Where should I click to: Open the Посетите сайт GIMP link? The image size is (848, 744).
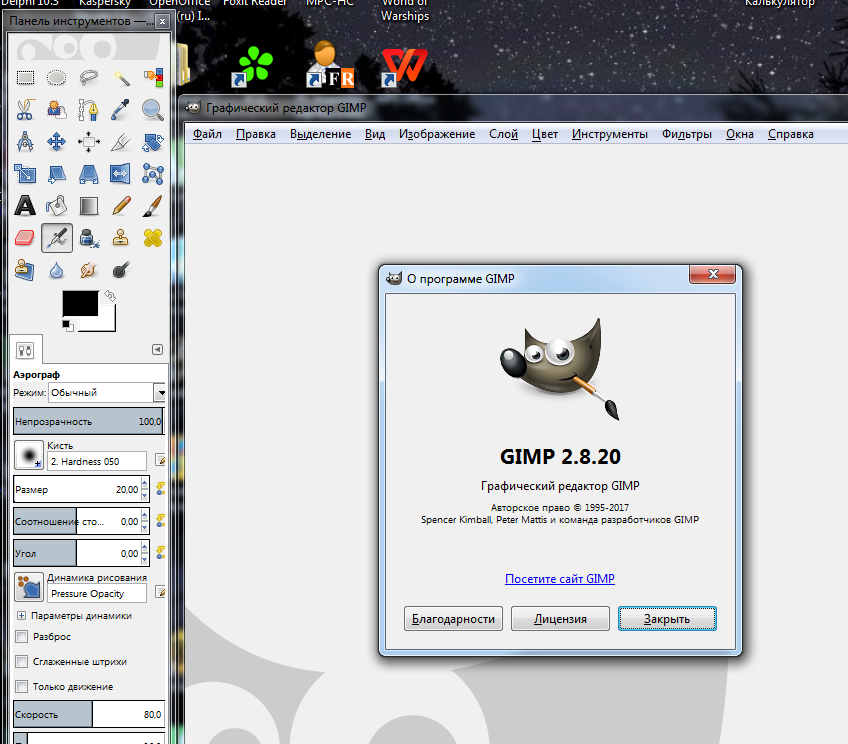tap(560, 579)
